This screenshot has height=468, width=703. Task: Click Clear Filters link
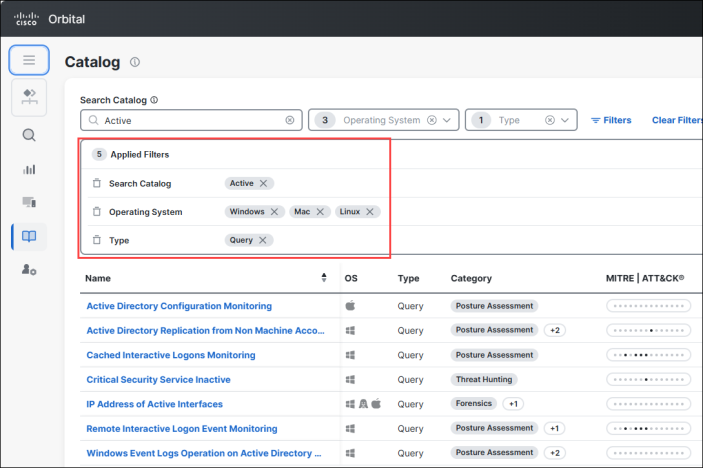(x=677, y=120)
